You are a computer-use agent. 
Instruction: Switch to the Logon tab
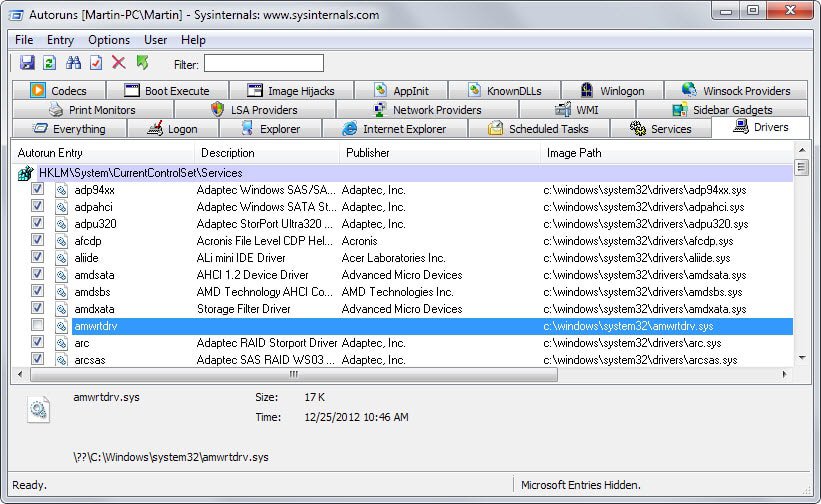[172, 129]
